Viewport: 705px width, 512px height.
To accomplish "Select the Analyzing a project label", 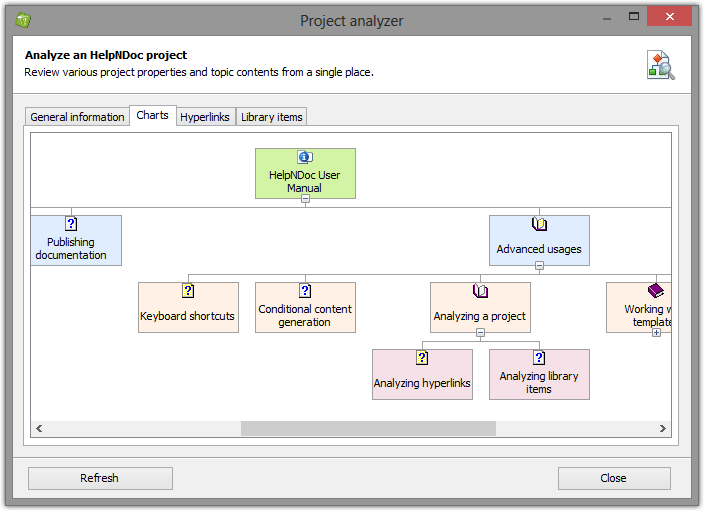I will (x=479, y=316).
